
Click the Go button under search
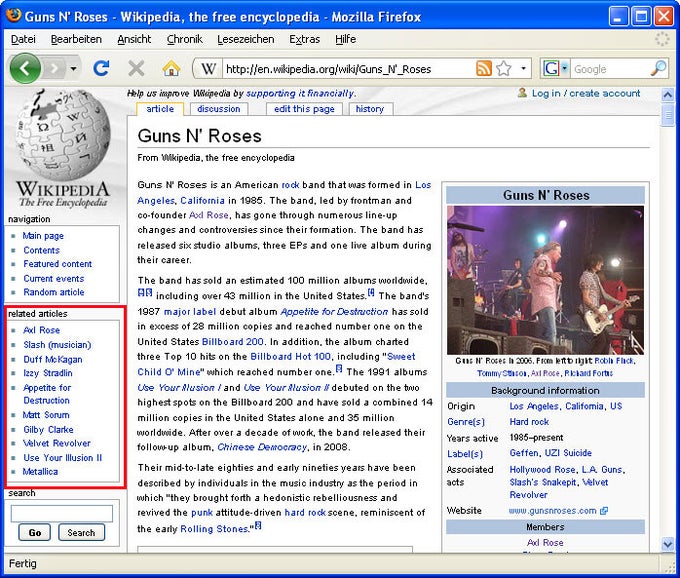[x=34, y=533]
